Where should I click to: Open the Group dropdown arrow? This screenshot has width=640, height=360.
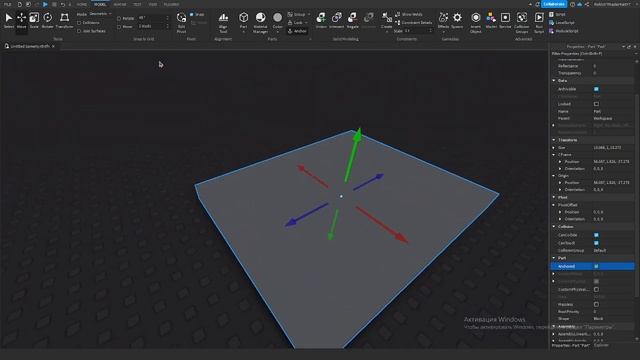(309, 14)
